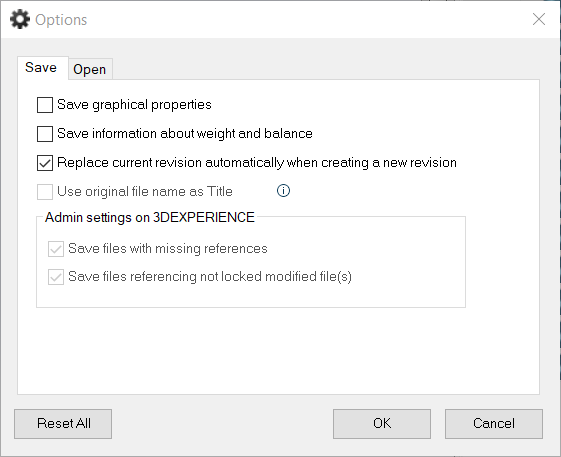Click the Options gear icon in title bar
This screenshot has width=561, height=457.
click(x=20, y=19)
